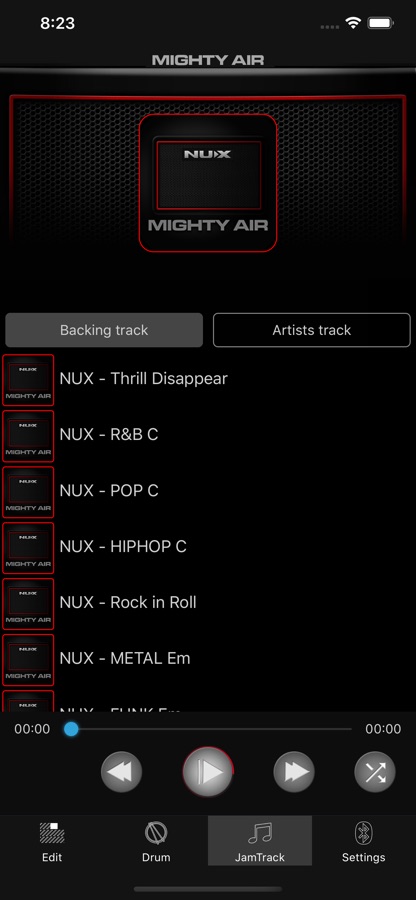
Task: Skip ahead with the fast-forward button
Action: click(x=294, y=772)
